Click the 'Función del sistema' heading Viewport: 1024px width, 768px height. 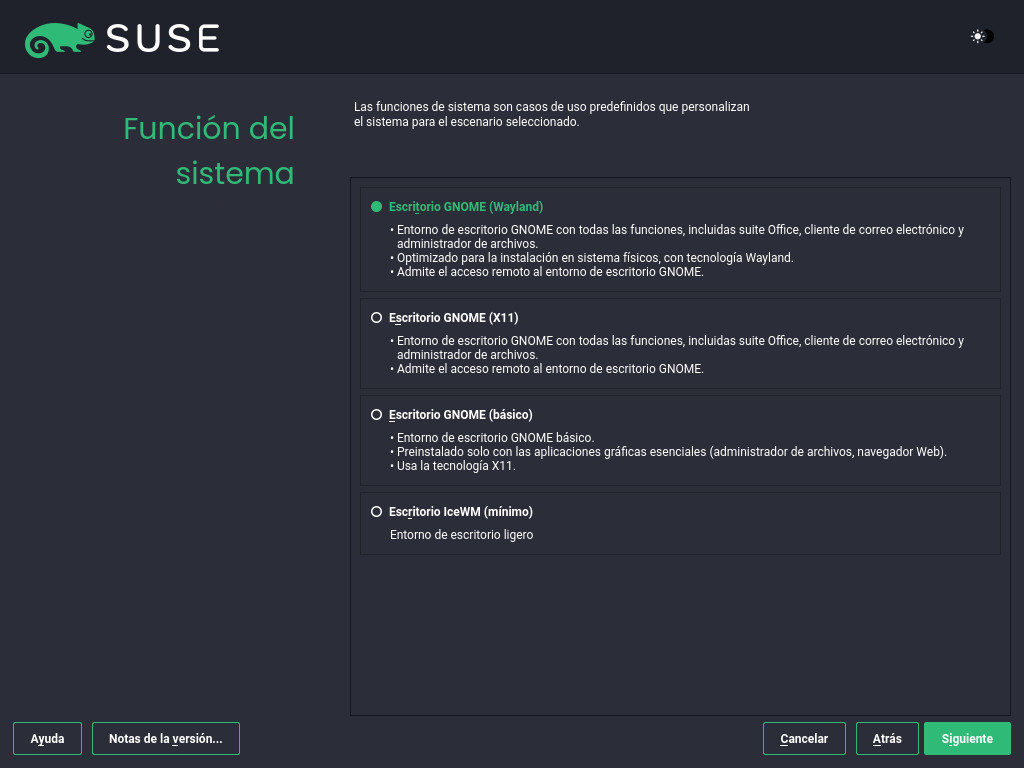209,151
